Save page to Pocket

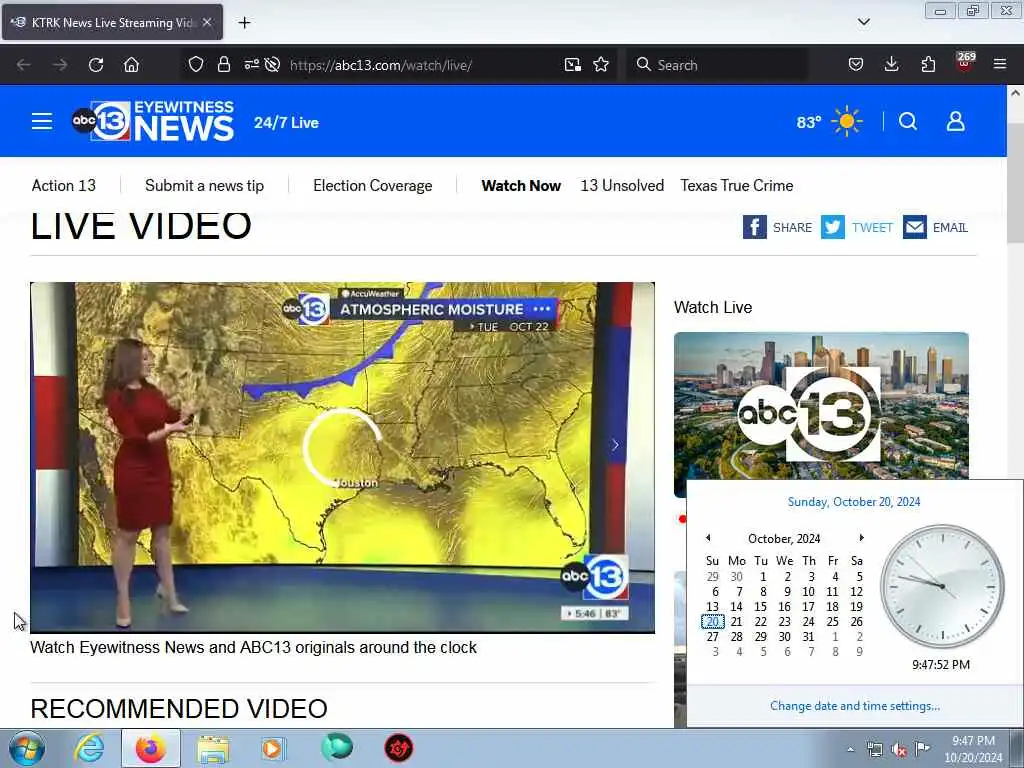(x=856, y=64)
